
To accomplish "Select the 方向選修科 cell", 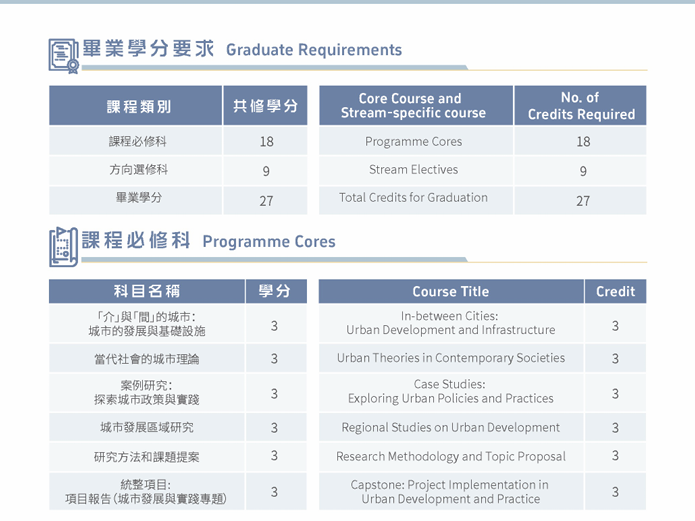I will [136, 170].
